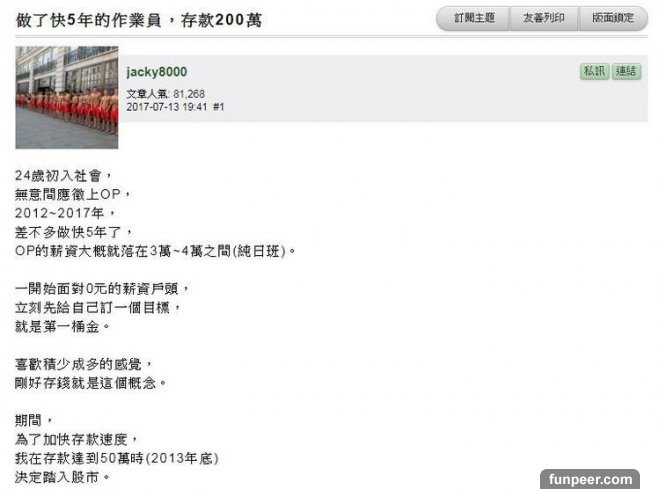Click the sentence about OP的薪資 3萬~4萬
The width and height of the screenshot is (660, 489).
coord(155,251)
